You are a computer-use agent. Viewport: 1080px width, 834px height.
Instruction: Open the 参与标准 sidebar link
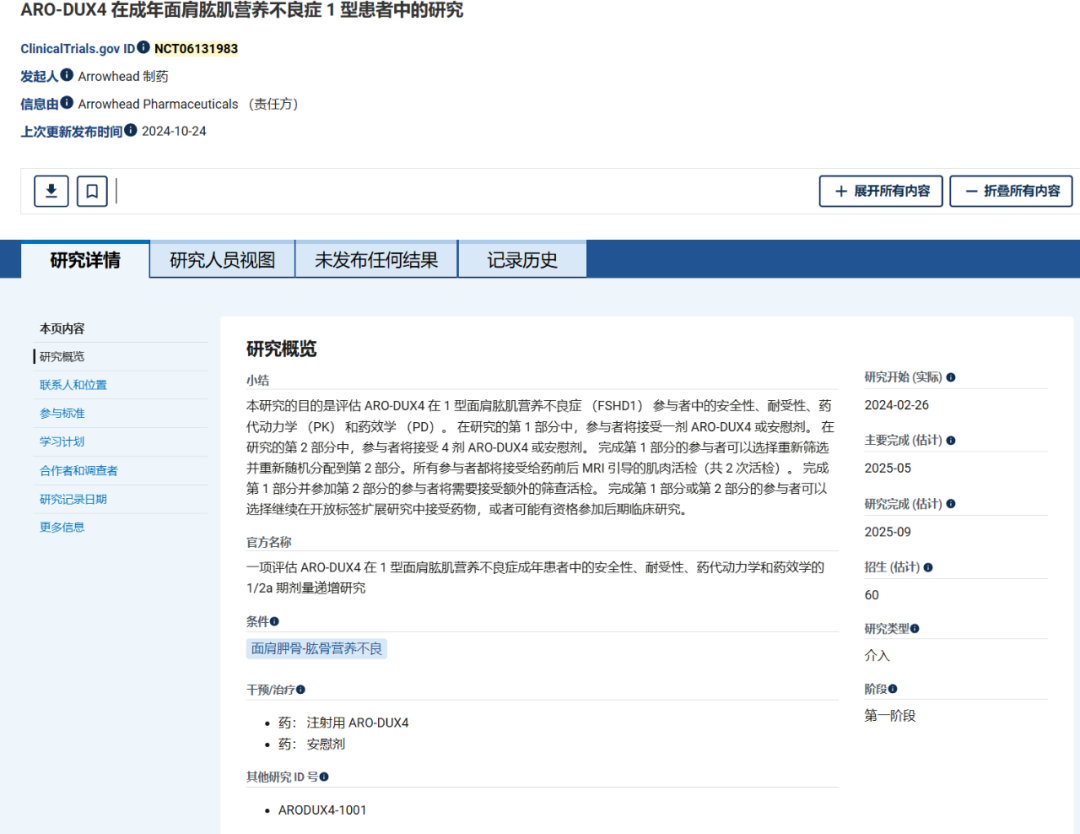(61, 412)
